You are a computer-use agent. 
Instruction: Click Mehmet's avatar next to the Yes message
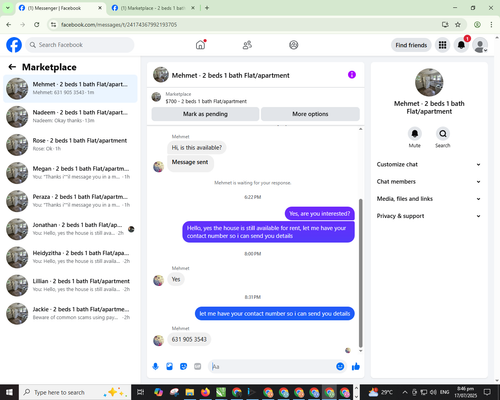(158, 280)
